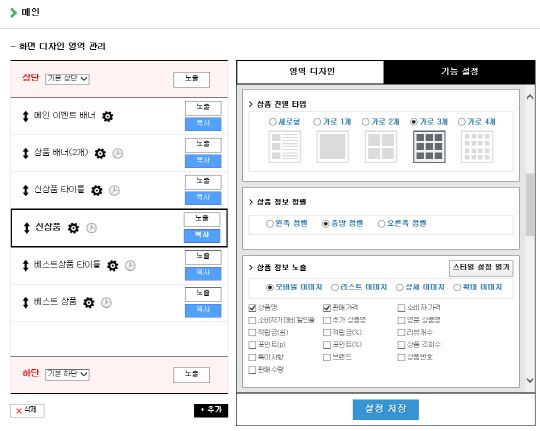Switch to the 영역 디자인 tab
This screenshot has width=540, height=431.
pos(310,72)
